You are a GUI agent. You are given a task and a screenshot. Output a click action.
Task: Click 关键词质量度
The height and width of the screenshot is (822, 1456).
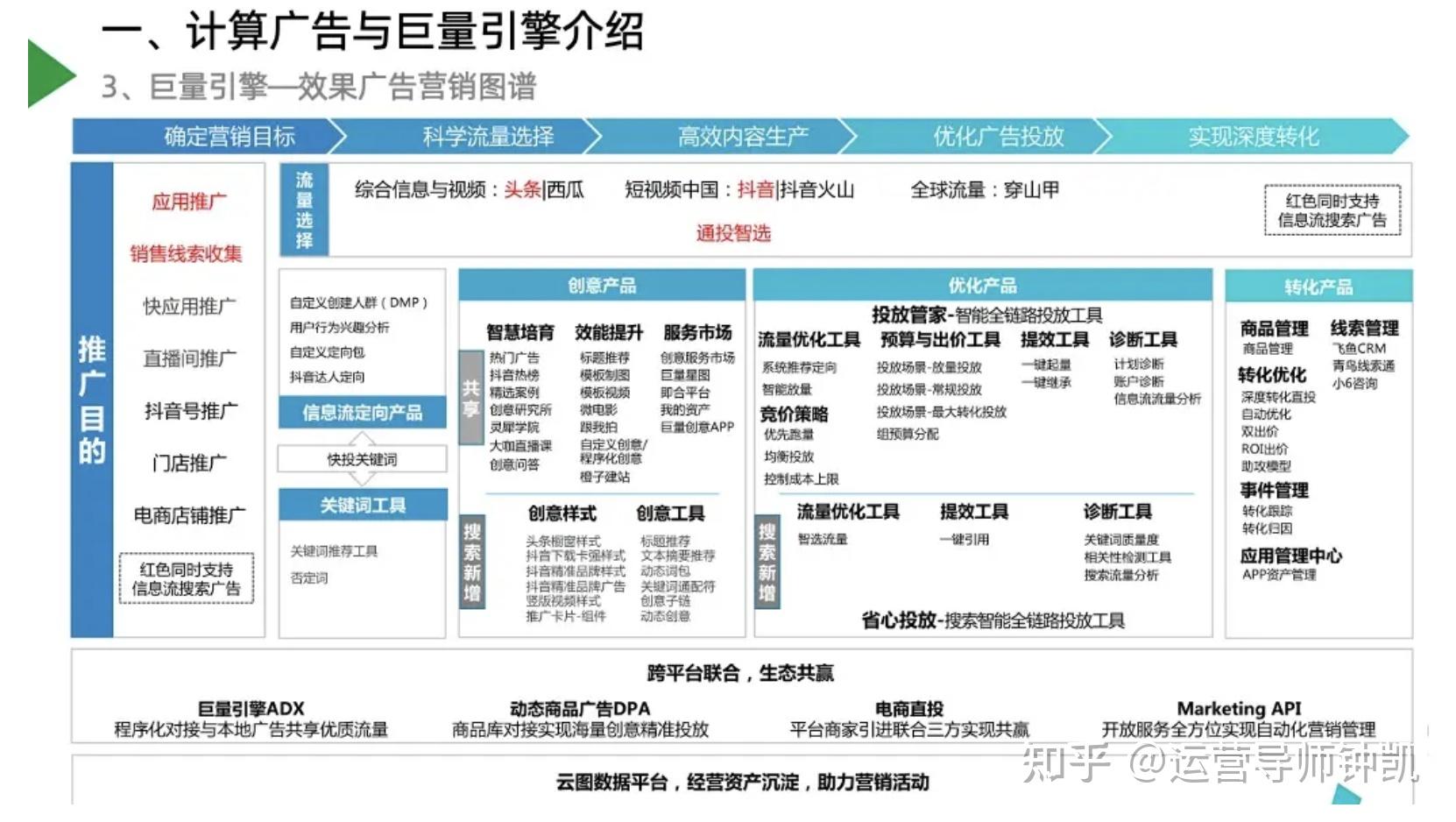[1120, 540]
